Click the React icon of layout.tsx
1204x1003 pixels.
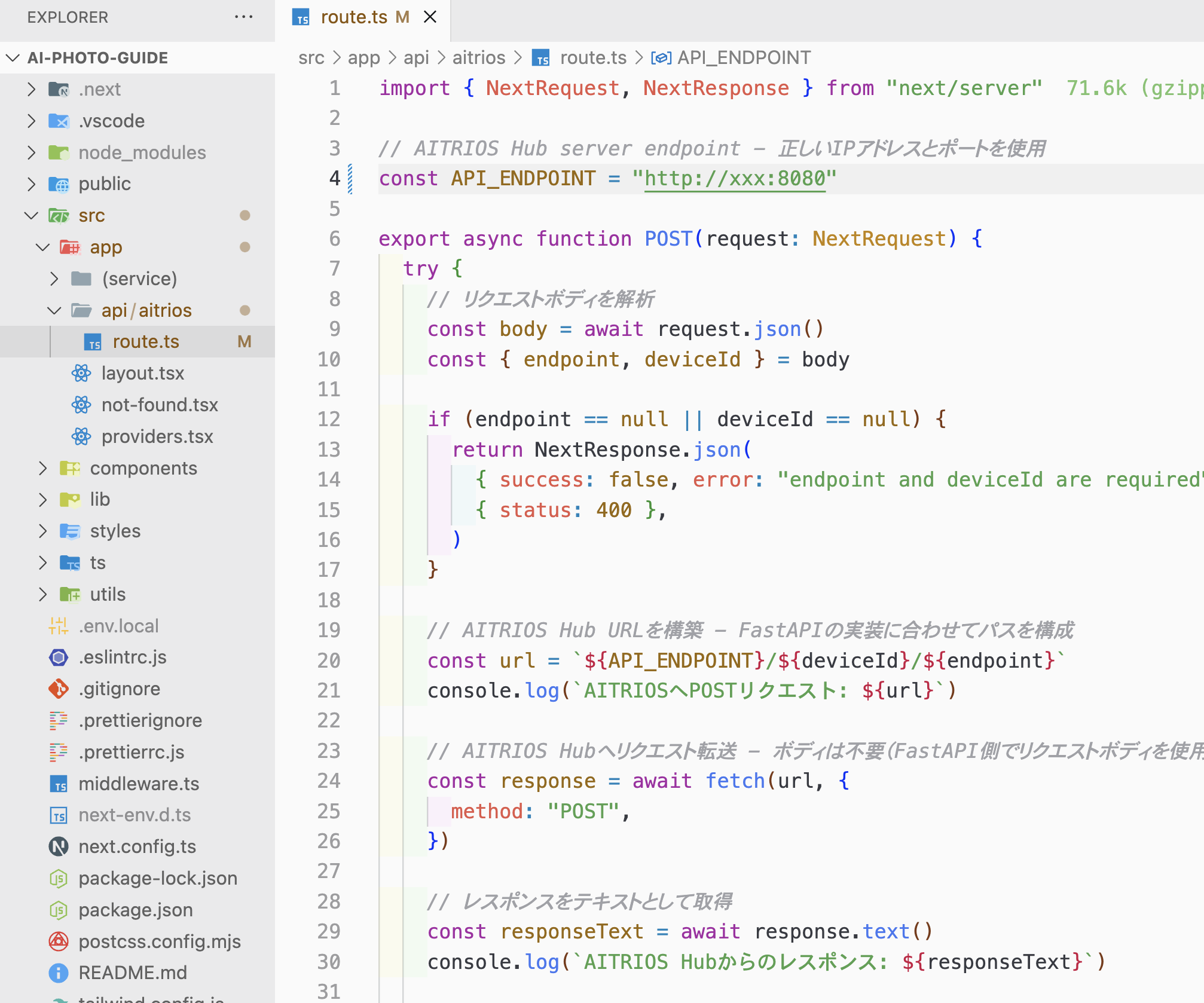pyautogui.click(x=81, y=373)
